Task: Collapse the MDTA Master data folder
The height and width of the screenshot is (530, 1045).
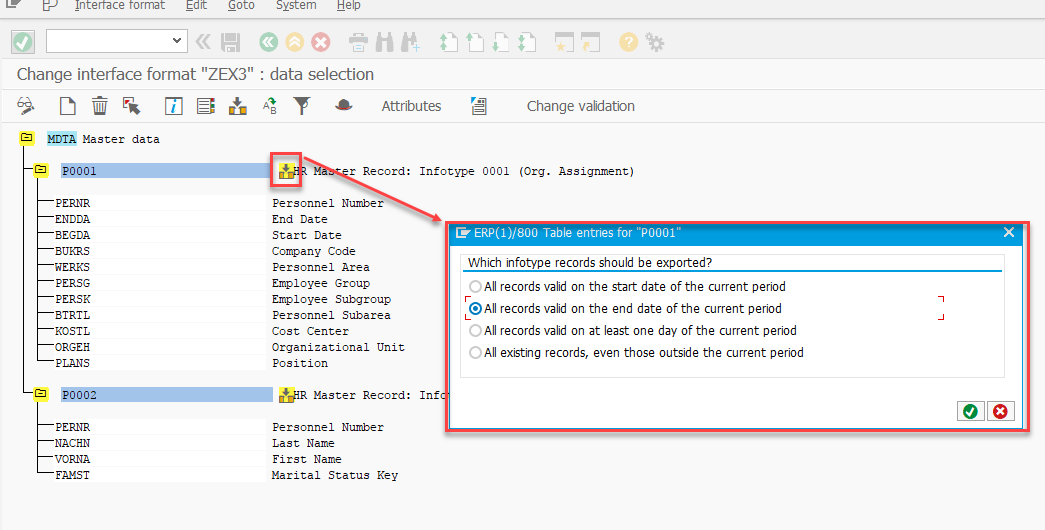Action: (x=27, y=138)
